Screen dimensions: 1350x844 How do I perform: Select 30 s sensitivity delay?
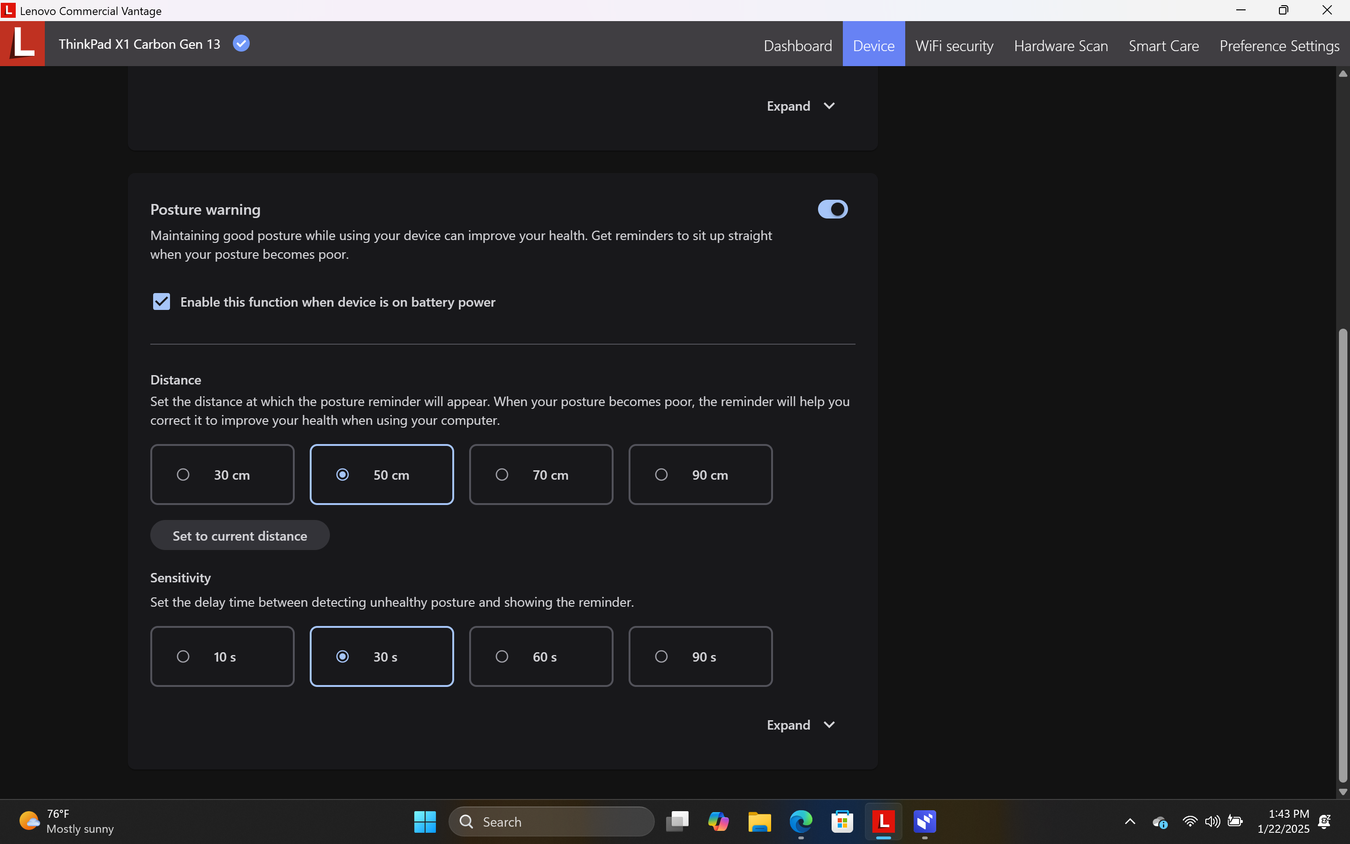click(381, 657)
